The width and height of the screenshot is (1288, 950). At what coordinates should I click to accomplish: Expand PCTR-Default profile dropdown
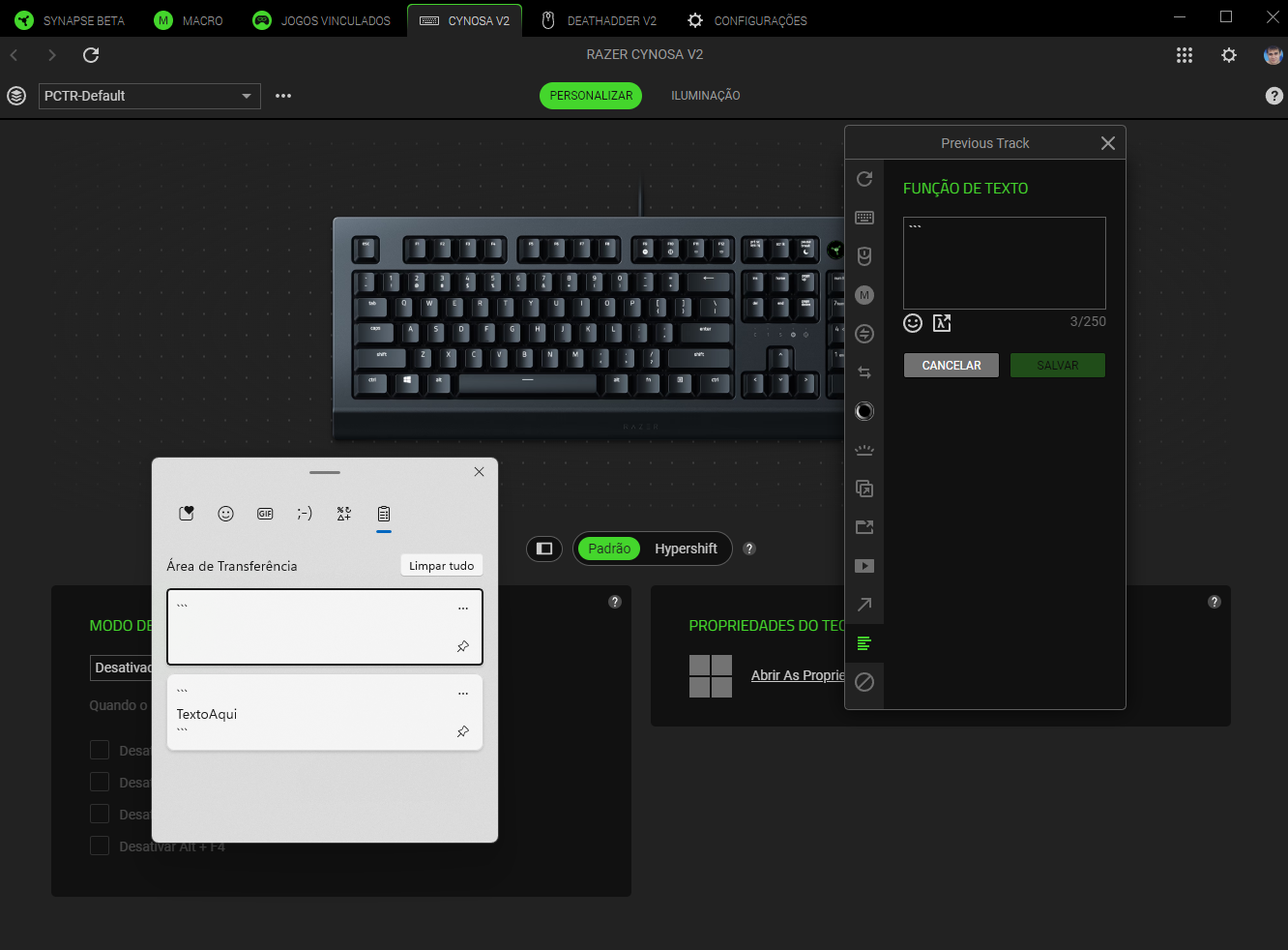(150, 96)
